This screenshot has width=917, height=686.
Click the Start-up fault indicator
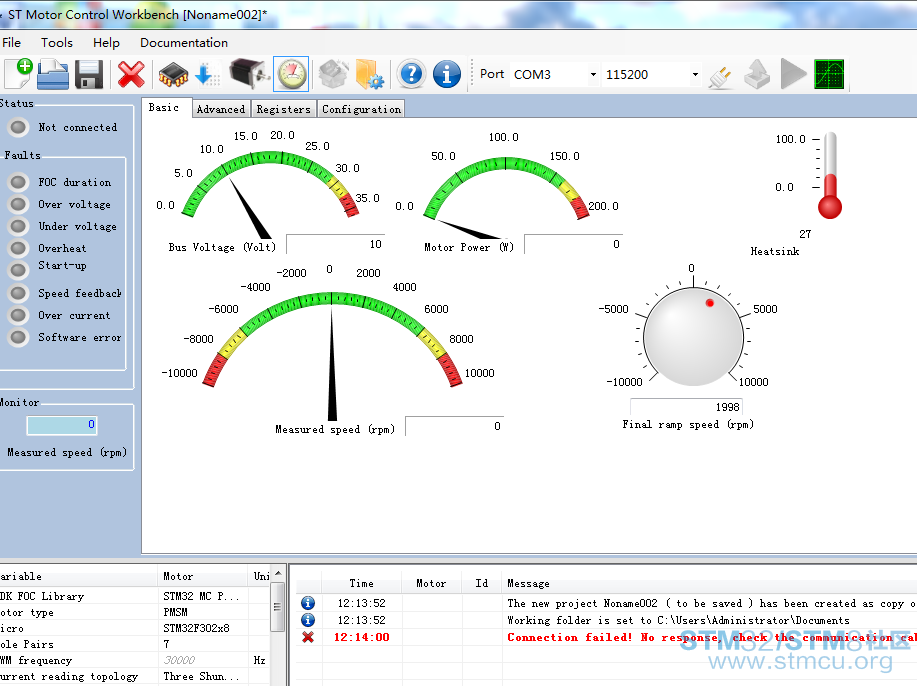[18, 270]
